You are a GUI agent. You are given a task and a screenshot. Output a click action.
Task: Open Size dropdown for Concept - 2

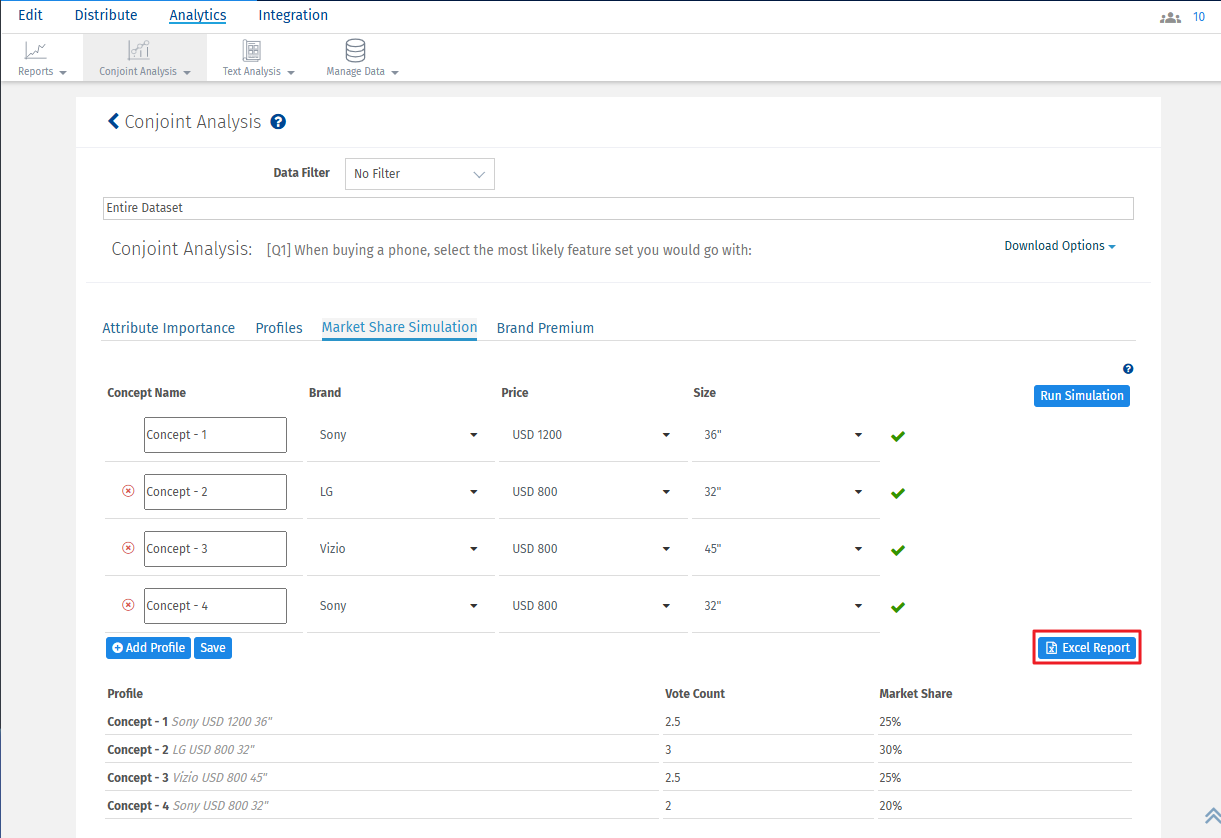(784, 492)
